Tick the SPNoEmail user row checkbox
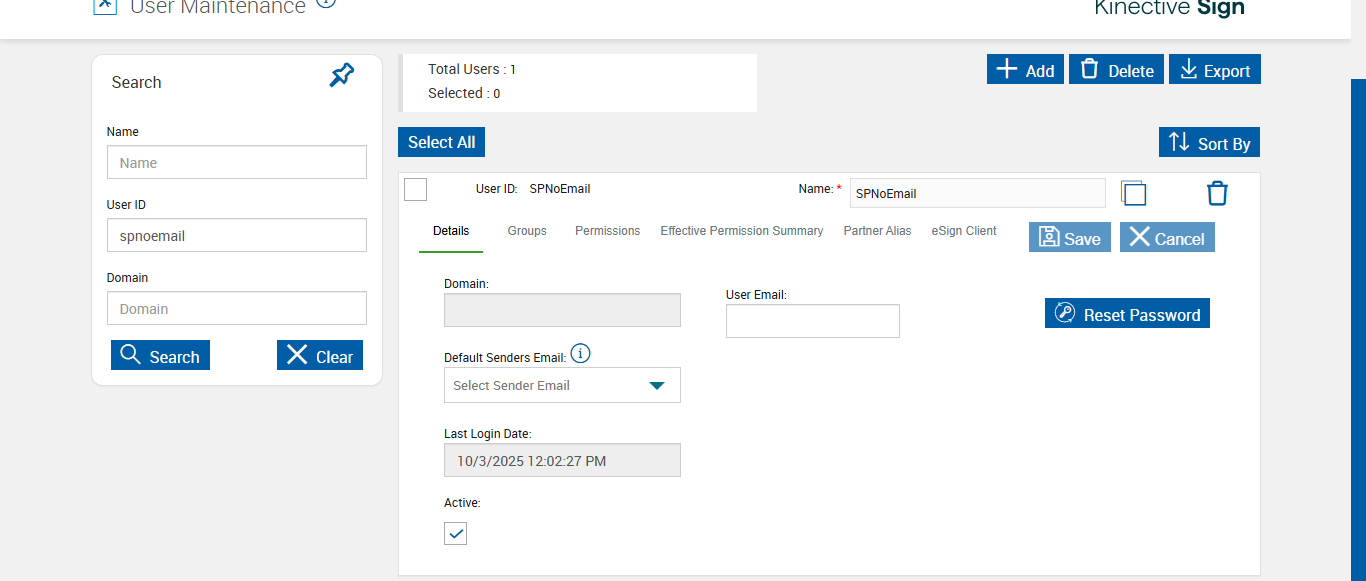Image resolution: width=1366 pixels, height=581 pixels. (415, 189)
